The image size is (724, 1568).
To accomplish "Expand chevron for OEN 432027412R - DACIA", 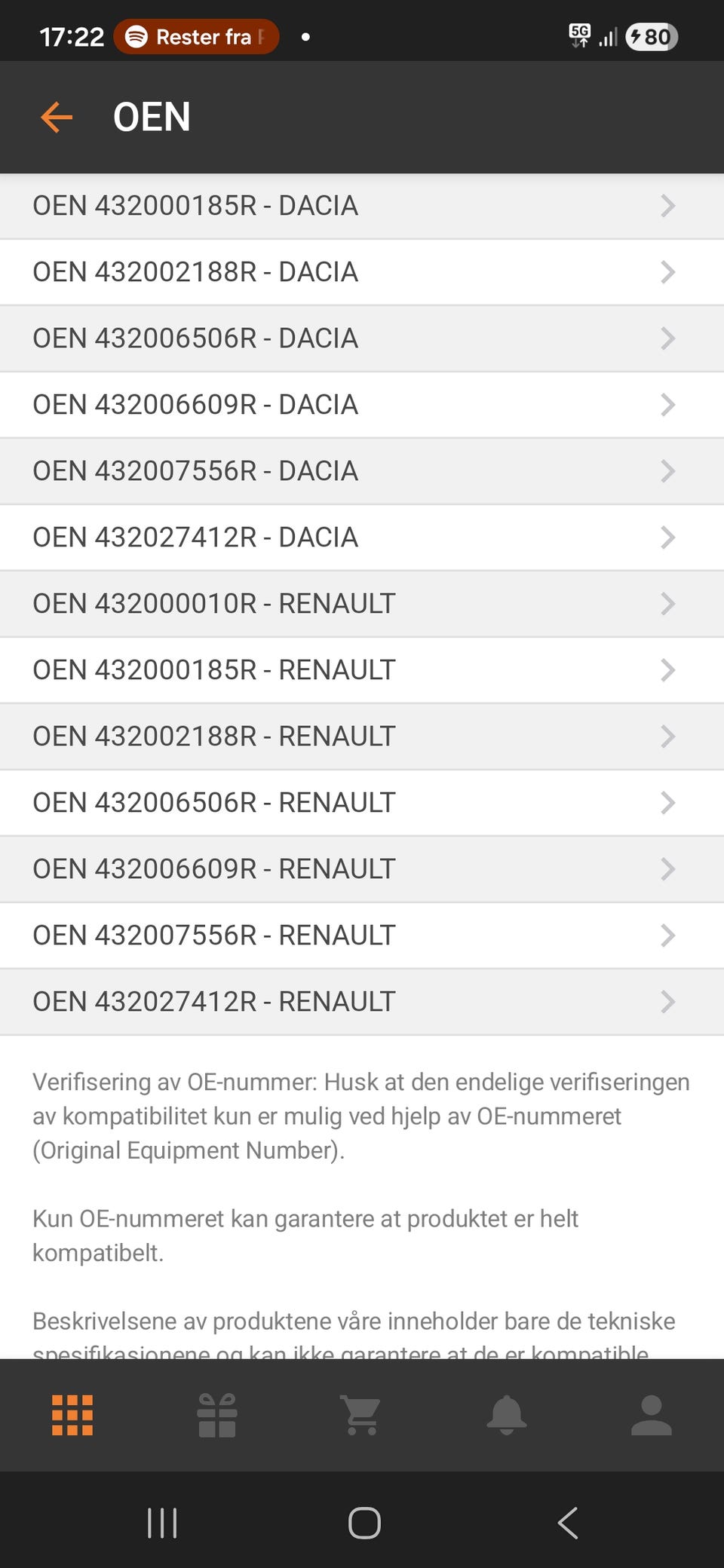I will pyautogui.click(x=667, y=537).
